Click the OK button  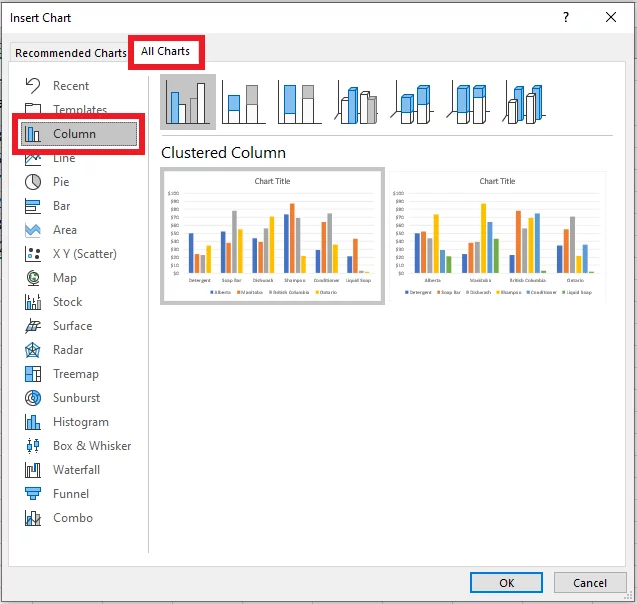(506, 583)
